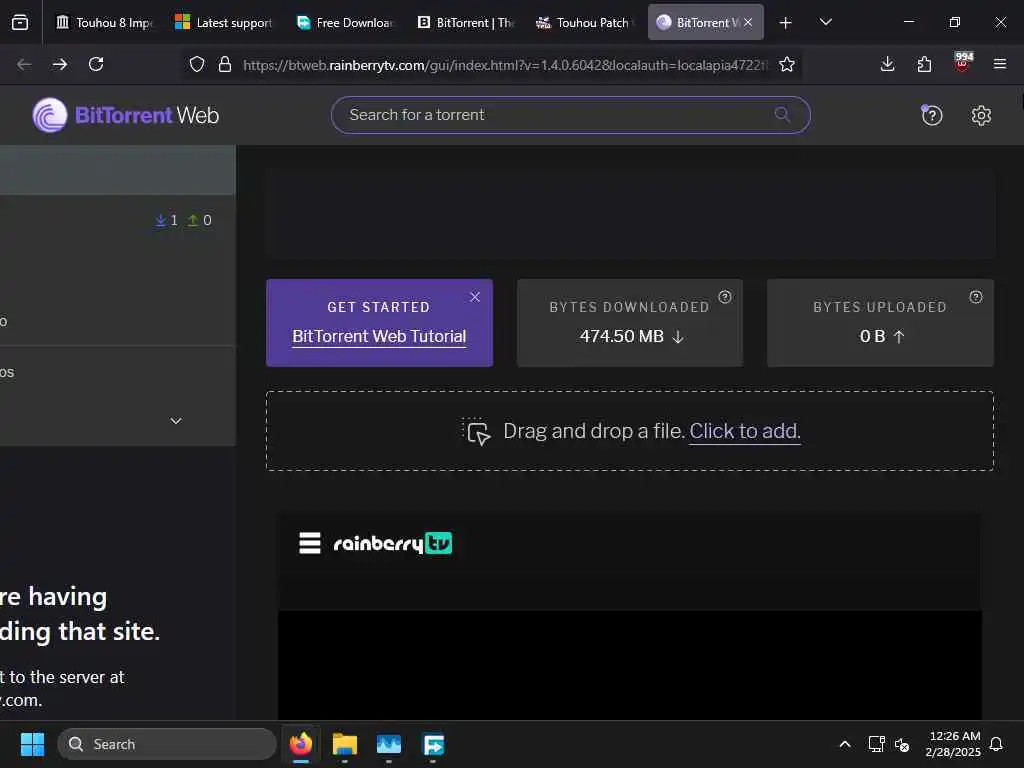Open the Firefox application menu
The height and width of the screenshot is (768, 1024).
coord(999,64)
